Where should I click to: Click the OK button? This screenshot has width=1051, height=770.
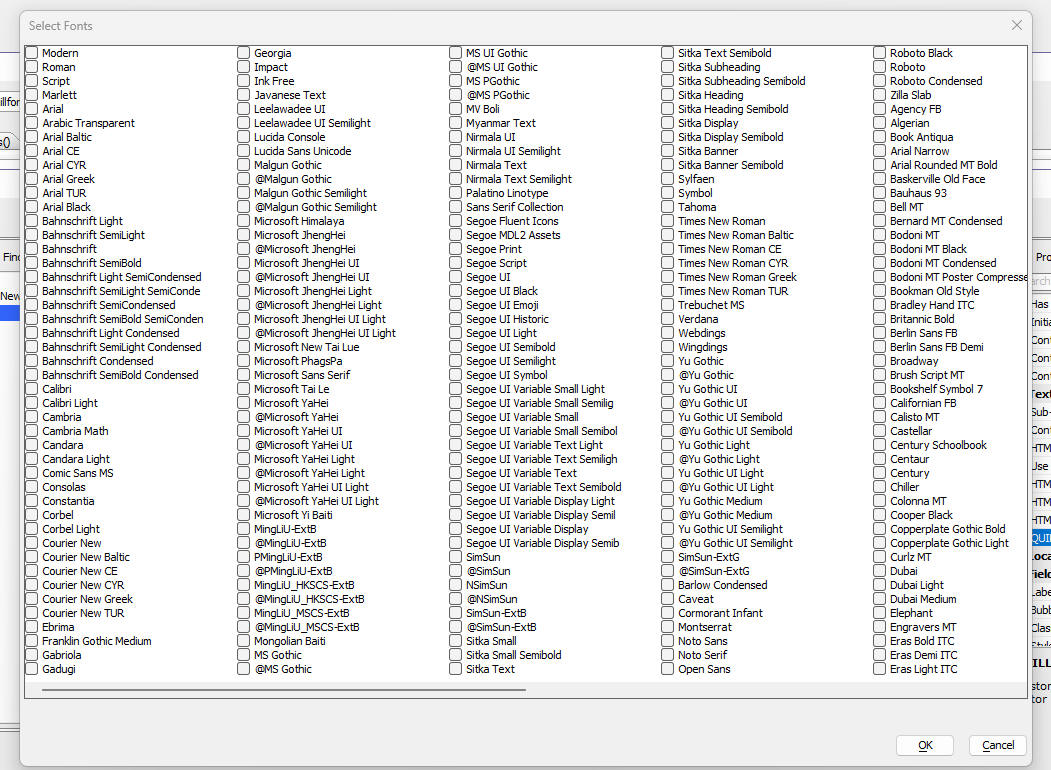[x=924, y=745]
